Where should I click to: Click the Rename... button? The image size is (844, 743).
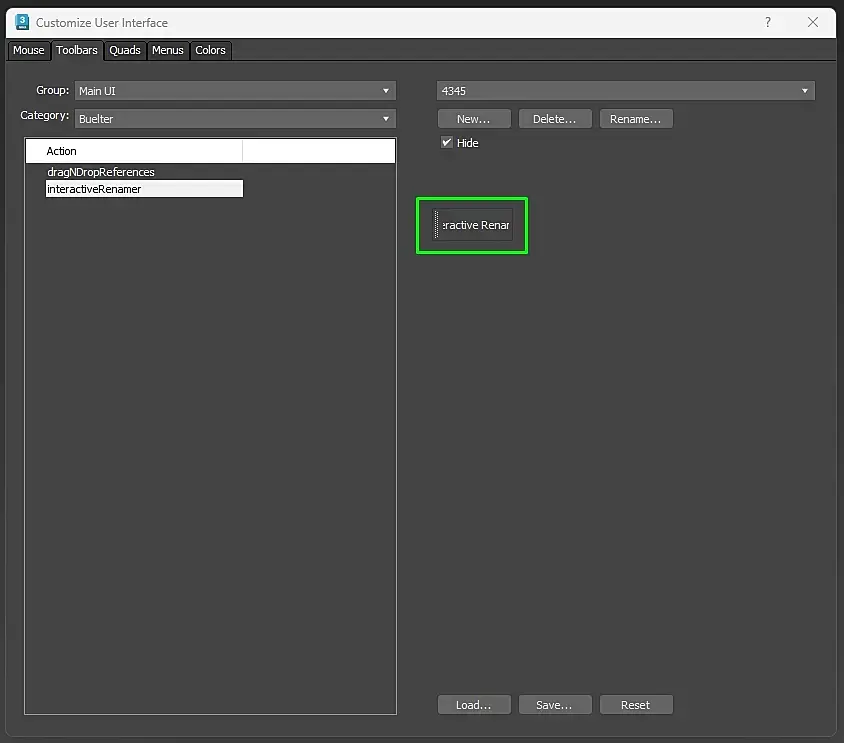click(x=636, y=119)
